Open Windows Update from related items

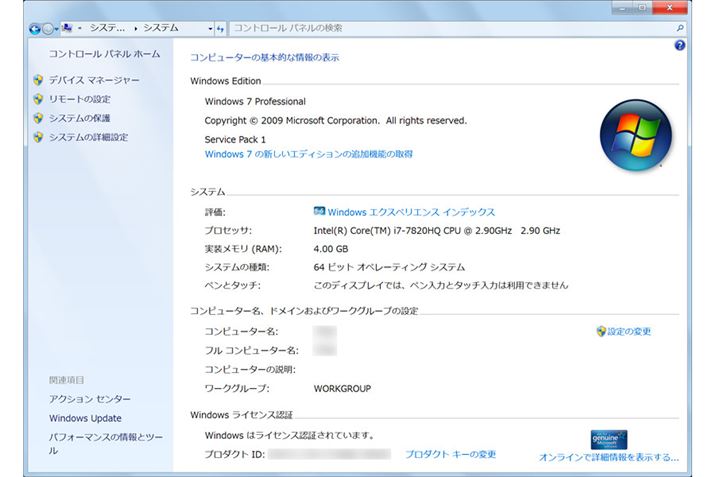(85, 418)
